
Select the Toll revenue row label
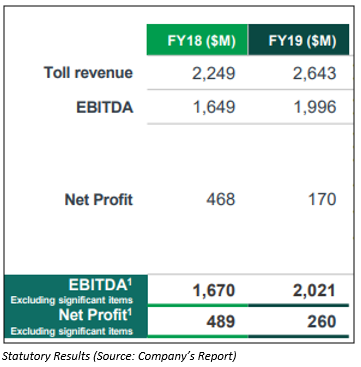tap(88, 72)
